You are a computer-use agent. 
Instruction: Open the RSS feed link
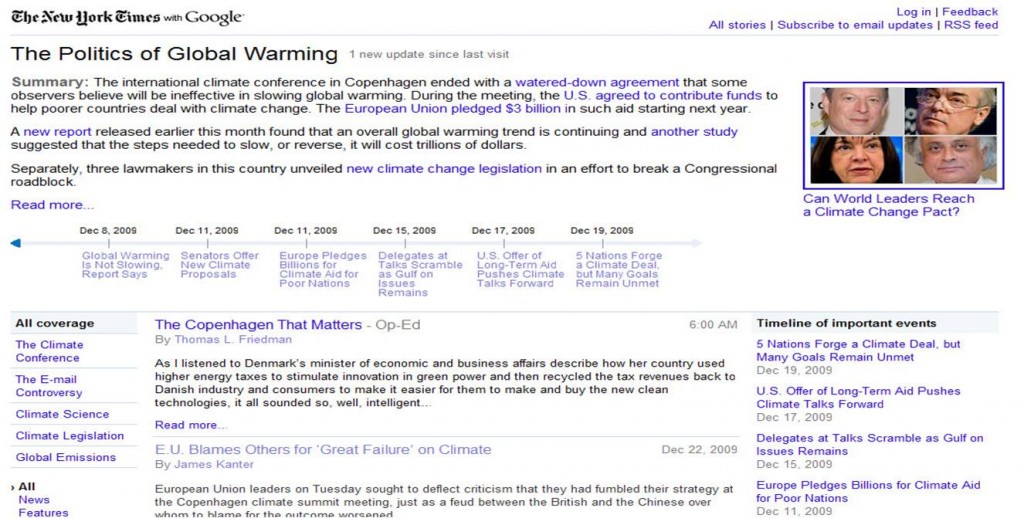tap(971, 25)
